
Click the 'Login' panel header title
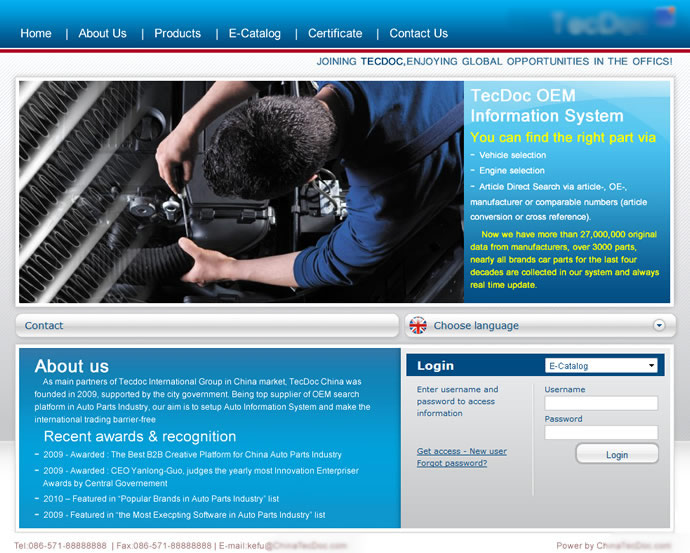point(435,366)
